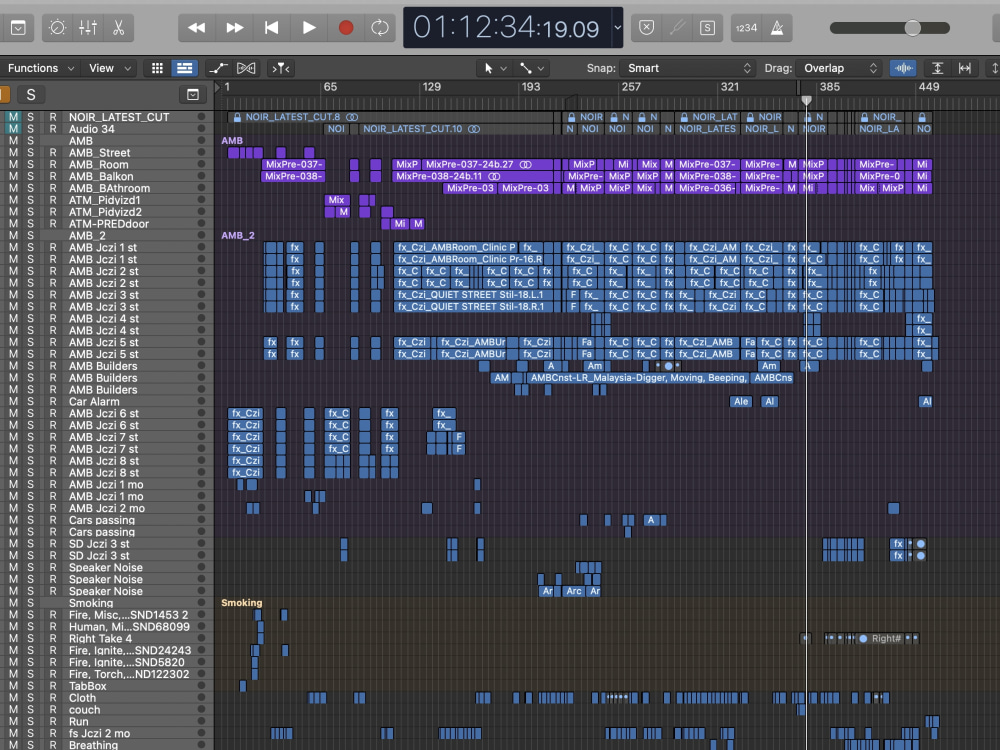1000x750 pixels.
Task: Click the AMB_2 folder label in arrange area
Action: click(x=237, y=235)
